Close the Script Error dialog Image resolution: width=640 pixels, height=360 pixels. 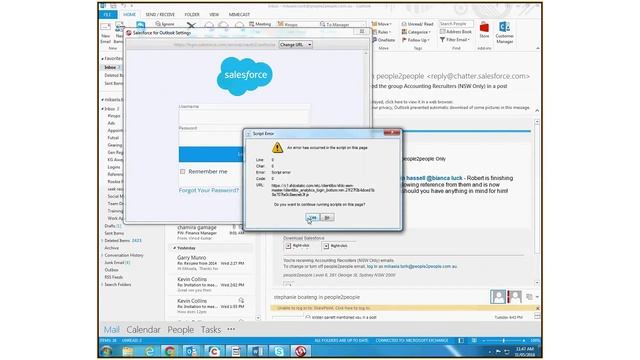coord(391,133)
